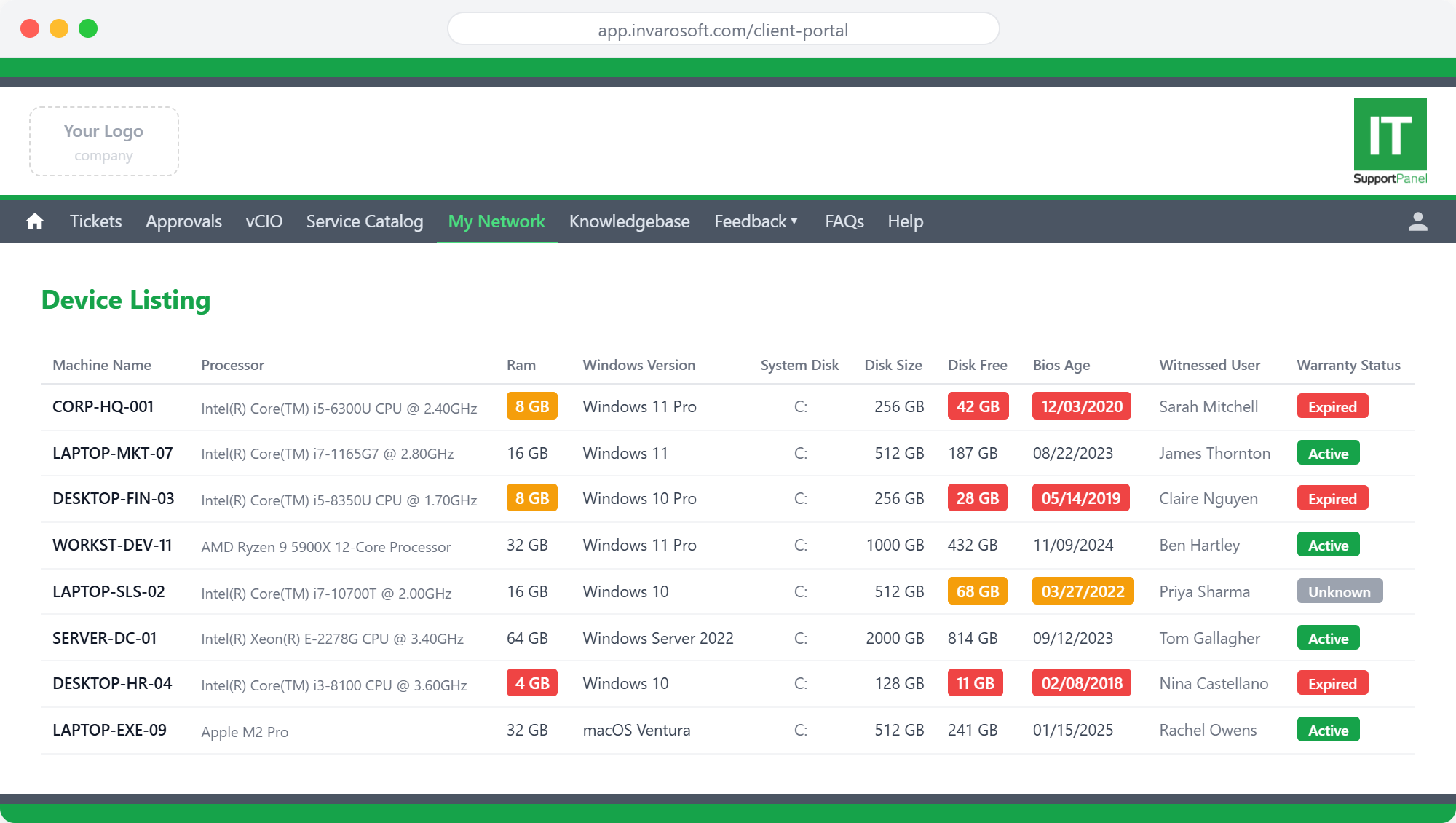1456x823 pixels.
Task: Select machine LAPTOP-EXE-09
Action: (109, 730)
